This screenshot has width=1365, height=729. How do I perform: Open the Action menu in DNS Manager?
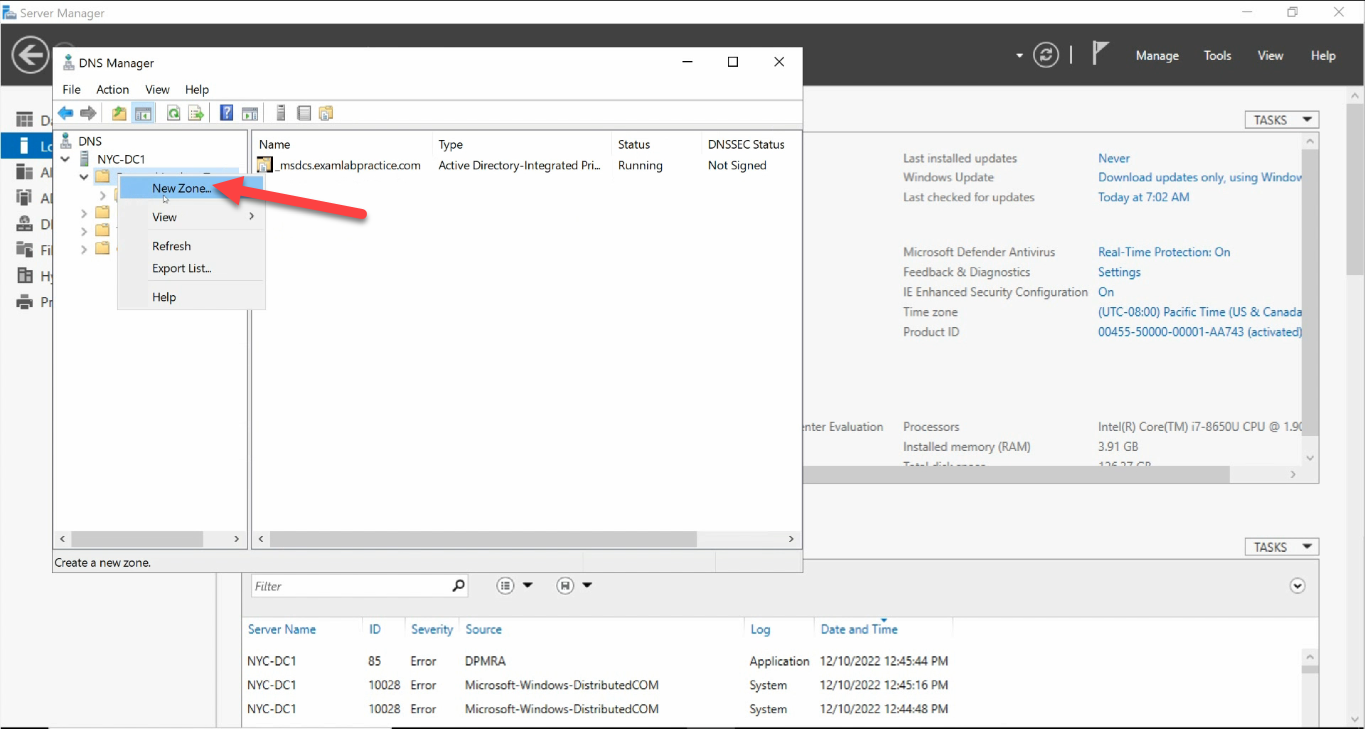click(x=113, y=89)
